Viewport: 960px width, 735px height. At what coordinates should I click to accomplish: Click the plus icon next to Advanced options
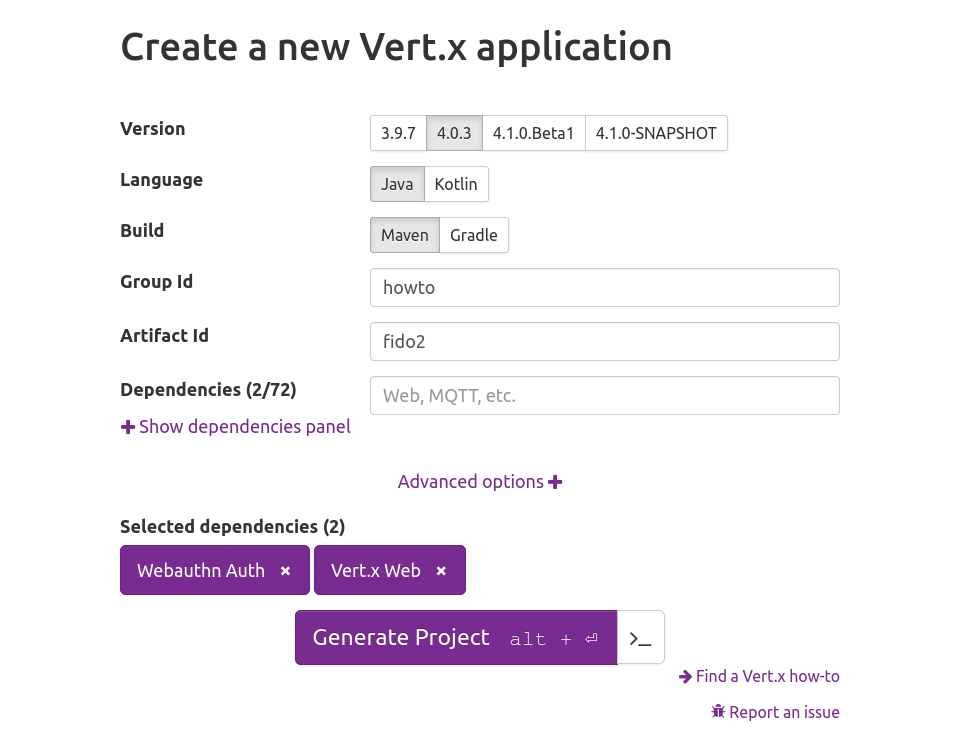(x=555, y=482)
